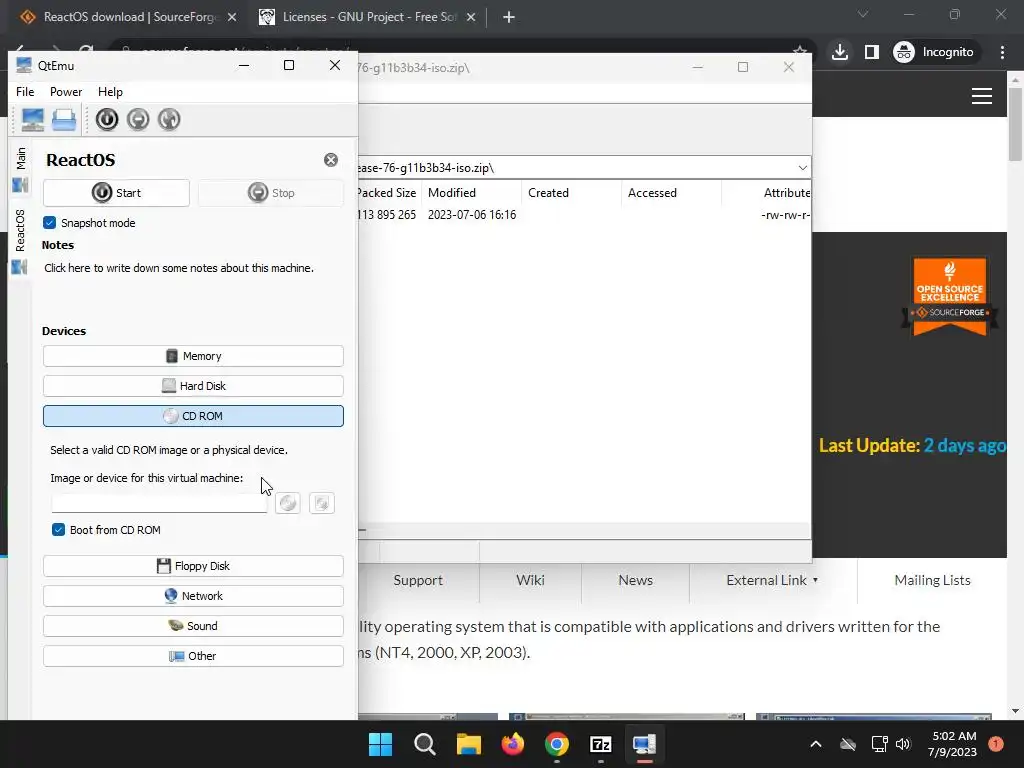Expand the Other device section
This screenshot has height=768, width=1024.
coord(193,656)
